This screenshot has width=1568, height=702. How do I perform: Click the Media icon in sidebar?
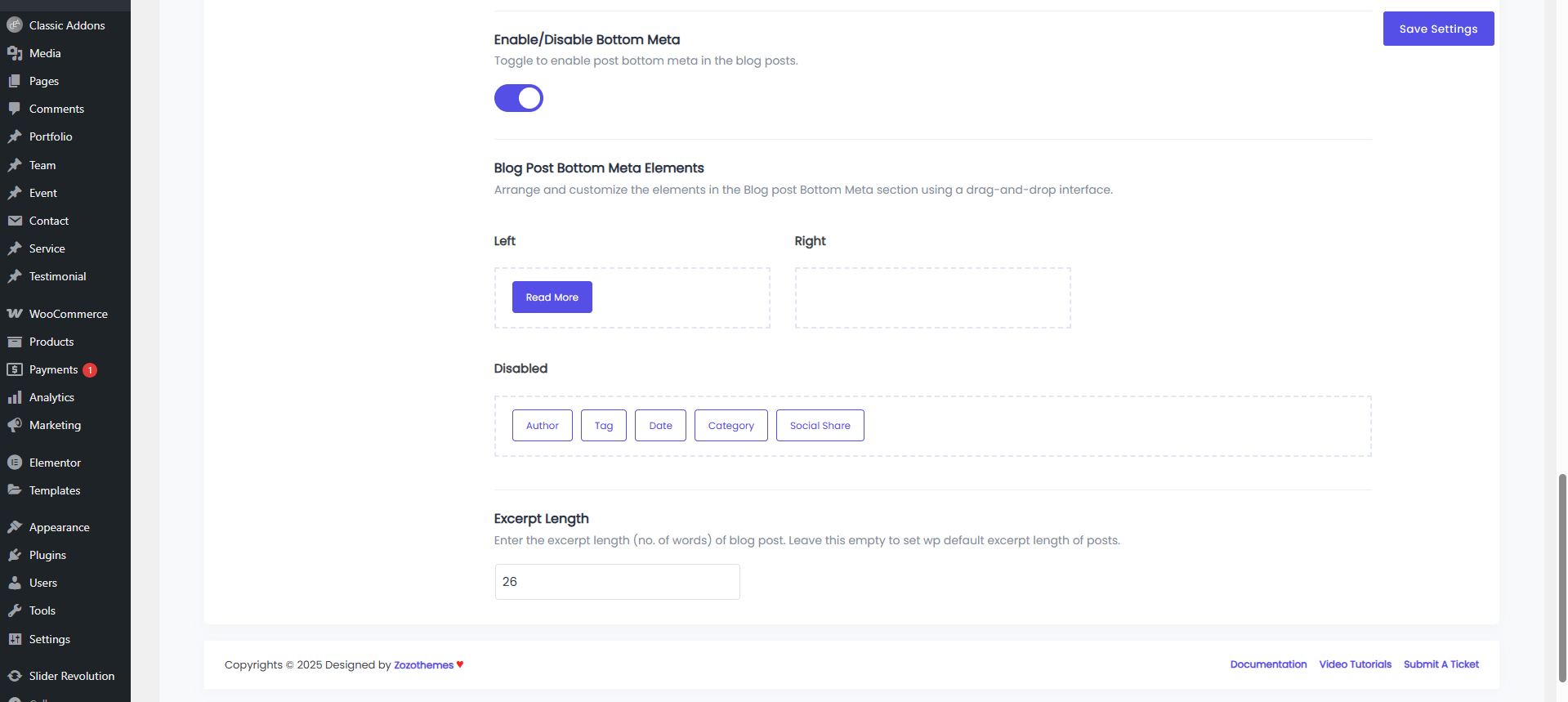(15, 53)
